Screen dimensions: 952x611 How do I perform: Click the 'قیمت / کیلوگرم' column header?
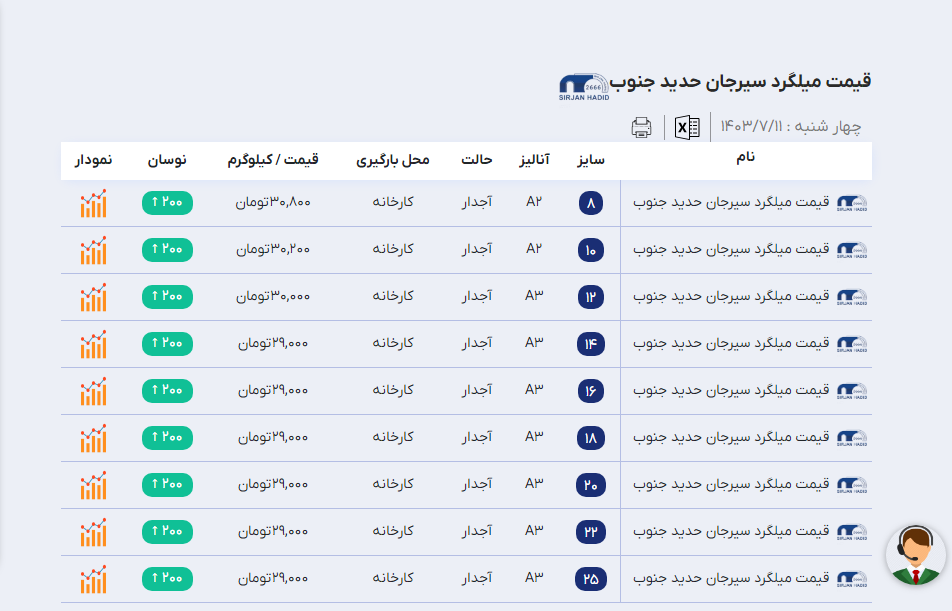[x=277, y=160]
